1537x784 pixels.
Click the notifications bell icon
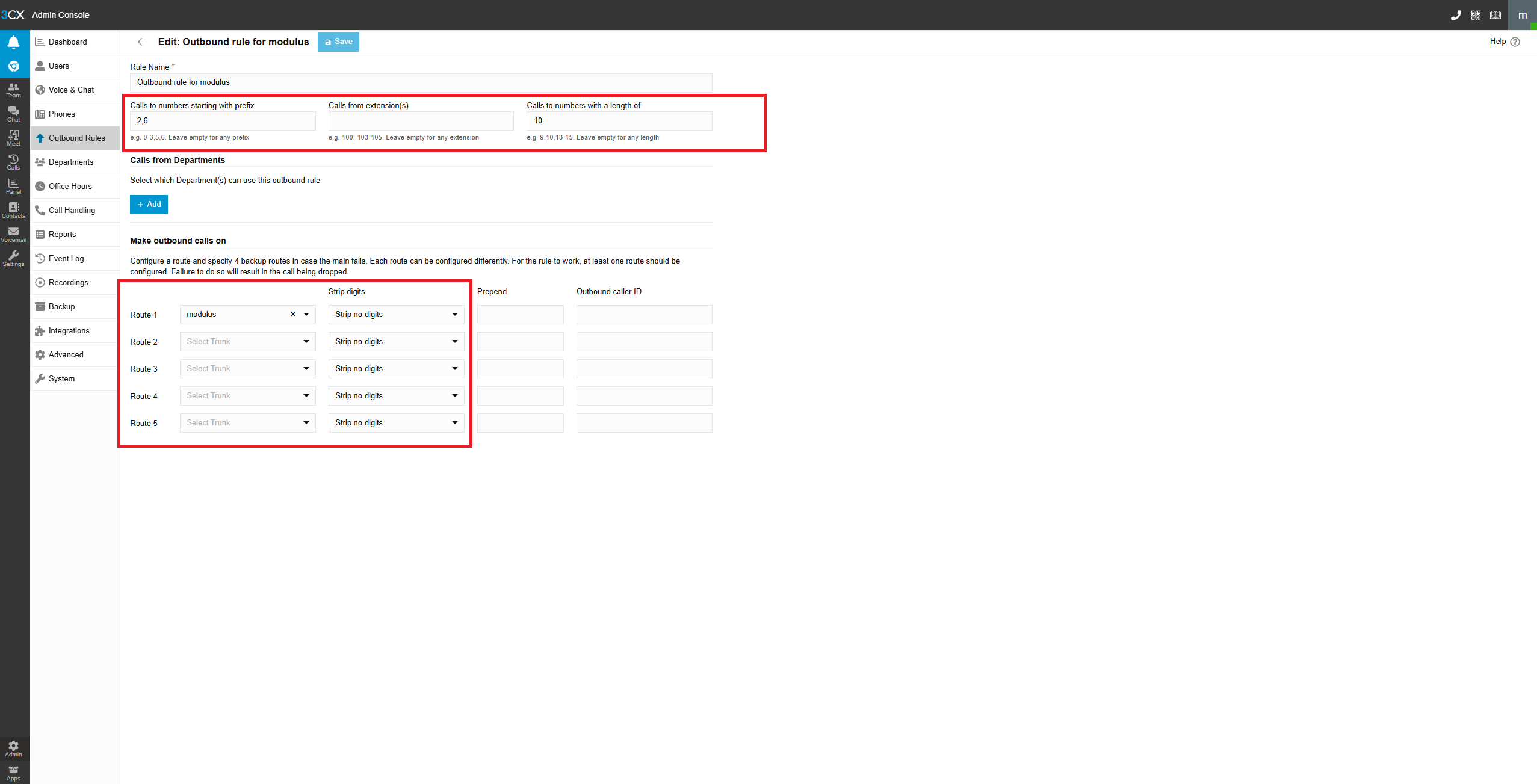coord(13,42)
